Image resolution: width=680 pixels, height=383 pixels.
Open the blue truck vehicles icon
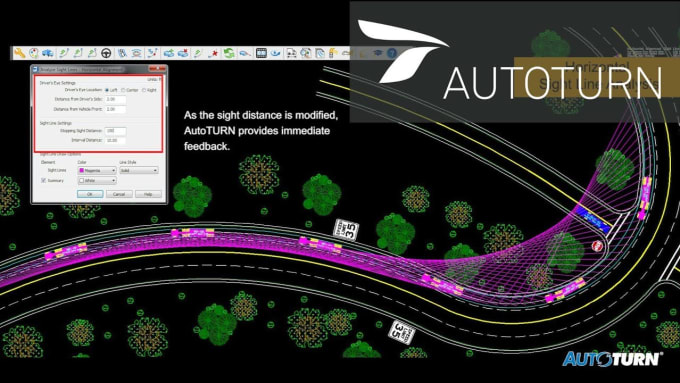coord(48,53)
